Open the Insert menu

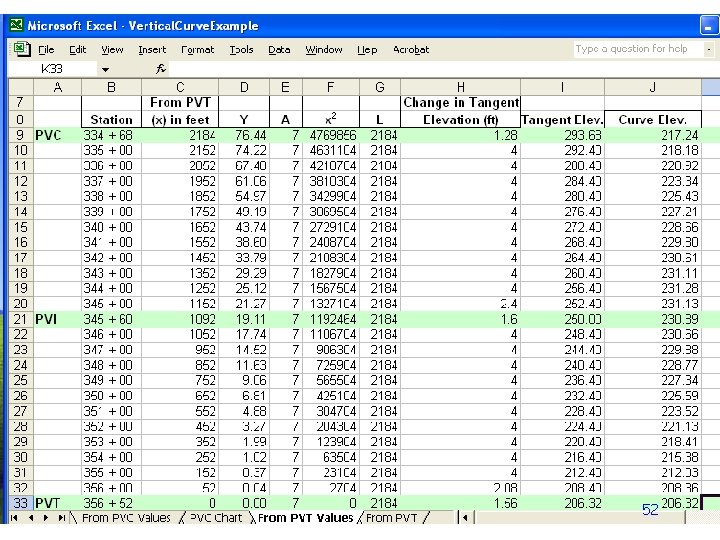click(152, 50)
